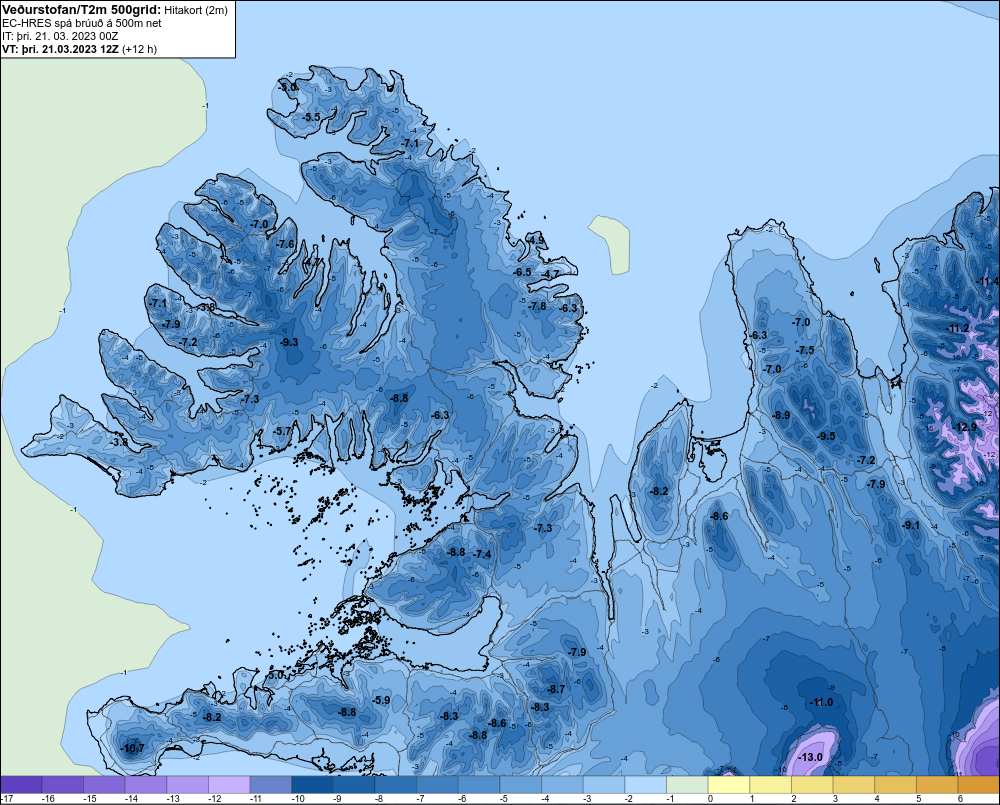
Task: Click the legend tick label 6
Action: [x=960, y=799]
